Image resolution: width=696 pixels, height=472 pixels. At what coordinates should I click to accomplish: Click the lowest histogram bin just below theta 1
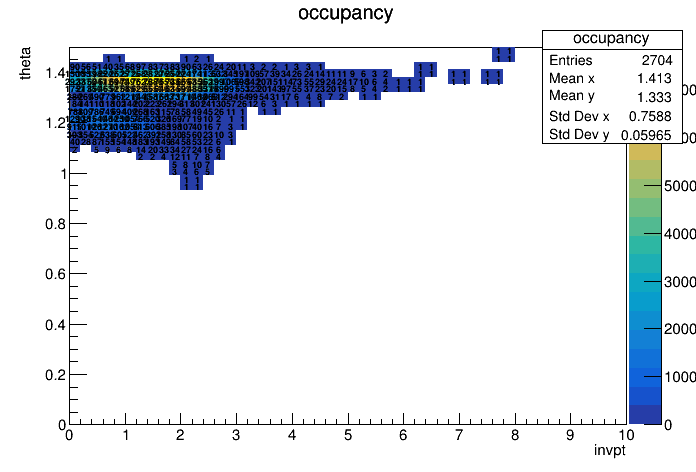coord(191,182)
